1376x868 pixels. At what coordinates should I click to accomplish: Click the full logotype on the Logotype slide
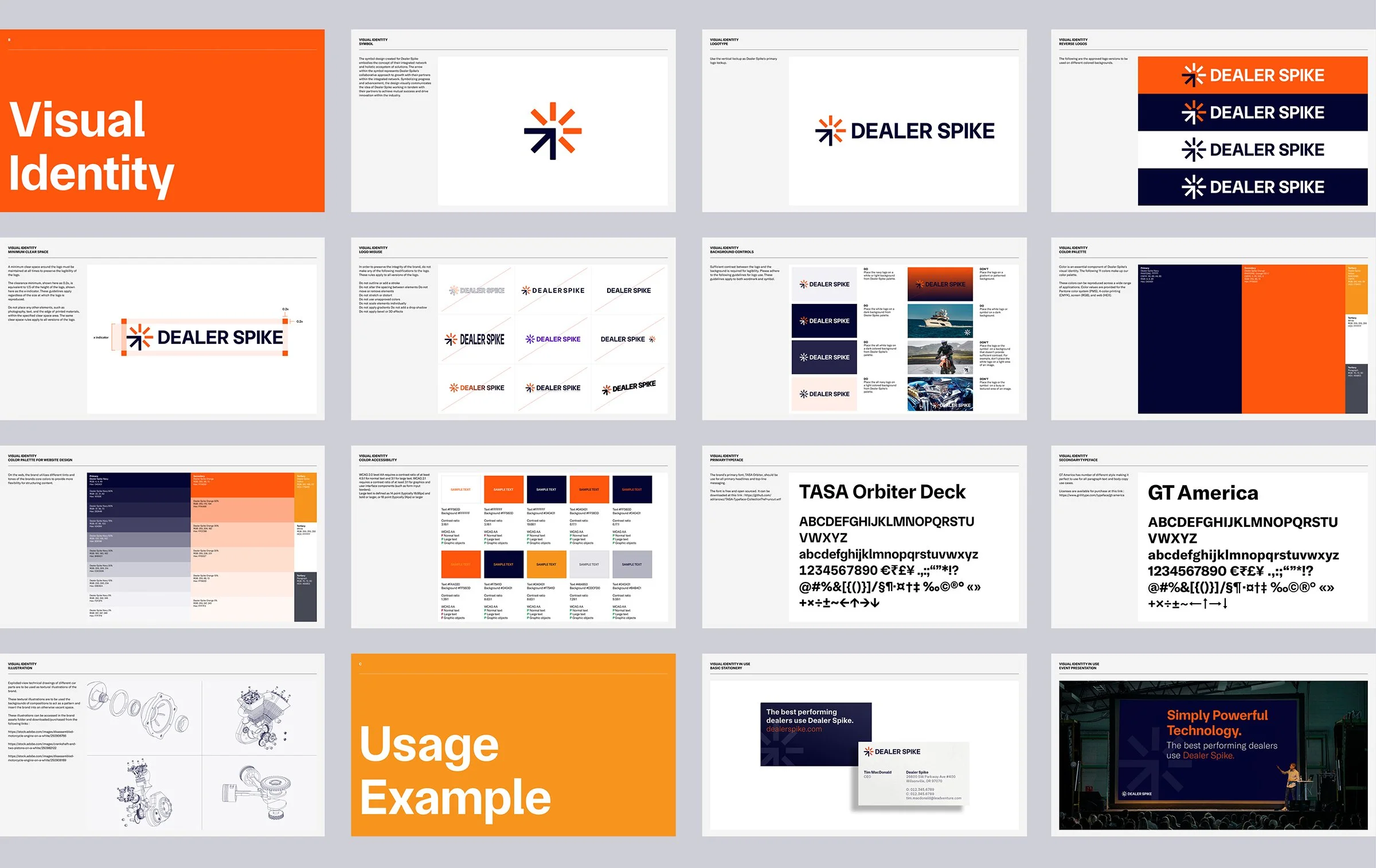tap(904, 131)
